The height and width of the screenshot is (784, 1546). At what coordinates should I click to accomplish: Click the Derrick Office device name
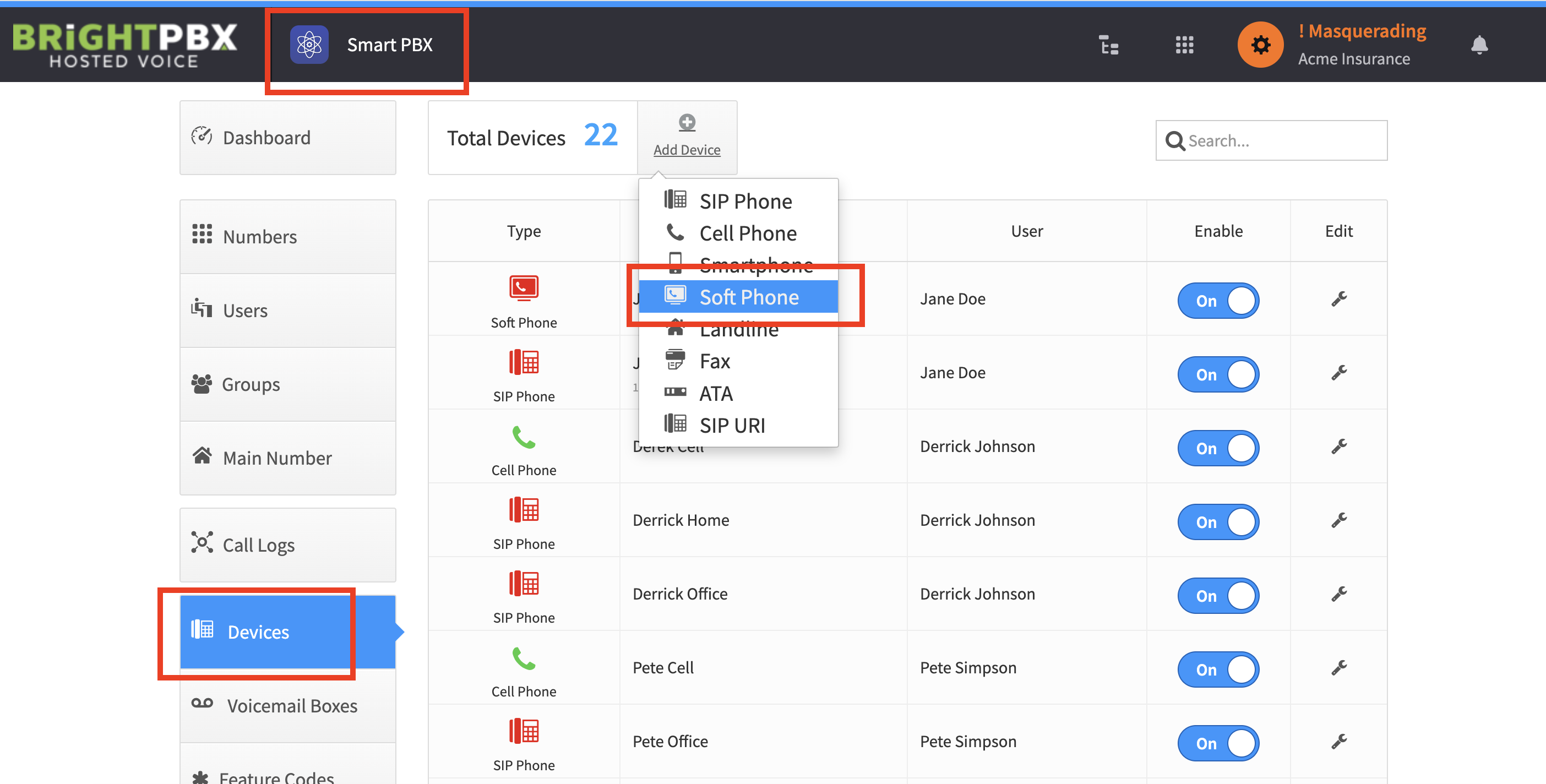[x=679, y=594]
